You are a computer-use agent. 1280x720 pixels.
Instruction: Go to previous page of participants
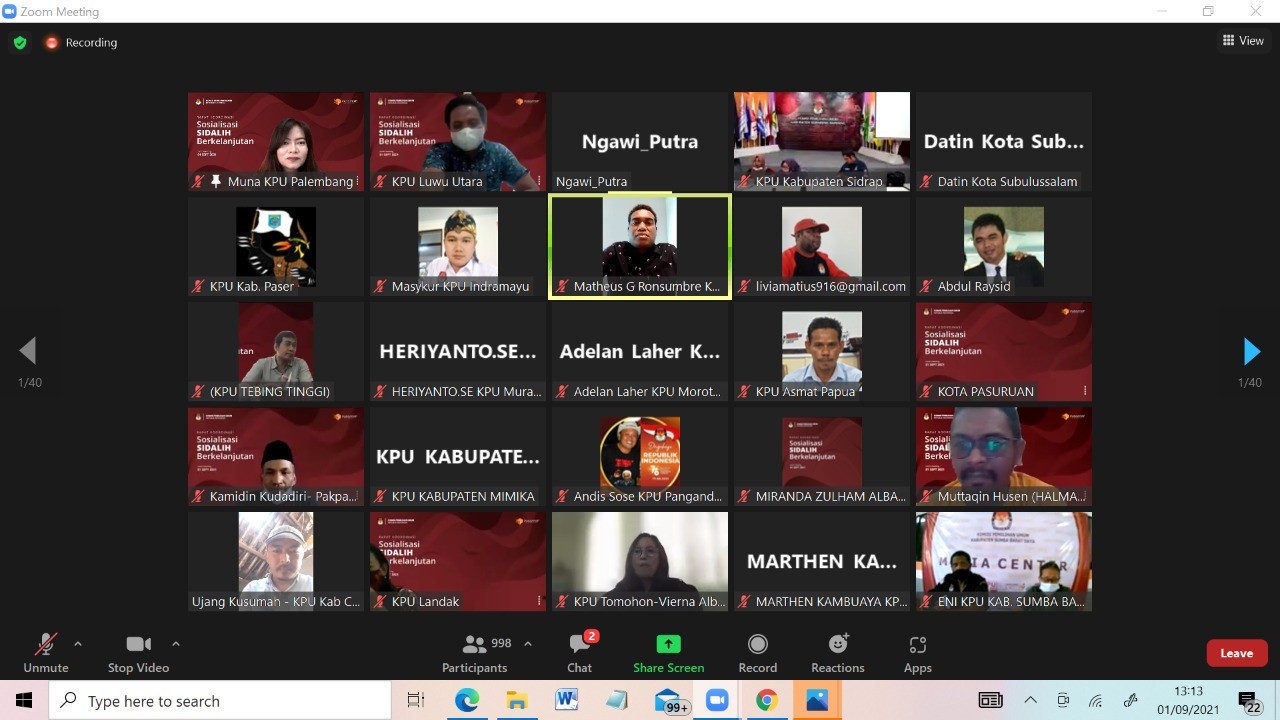click(x=28, y=351)
